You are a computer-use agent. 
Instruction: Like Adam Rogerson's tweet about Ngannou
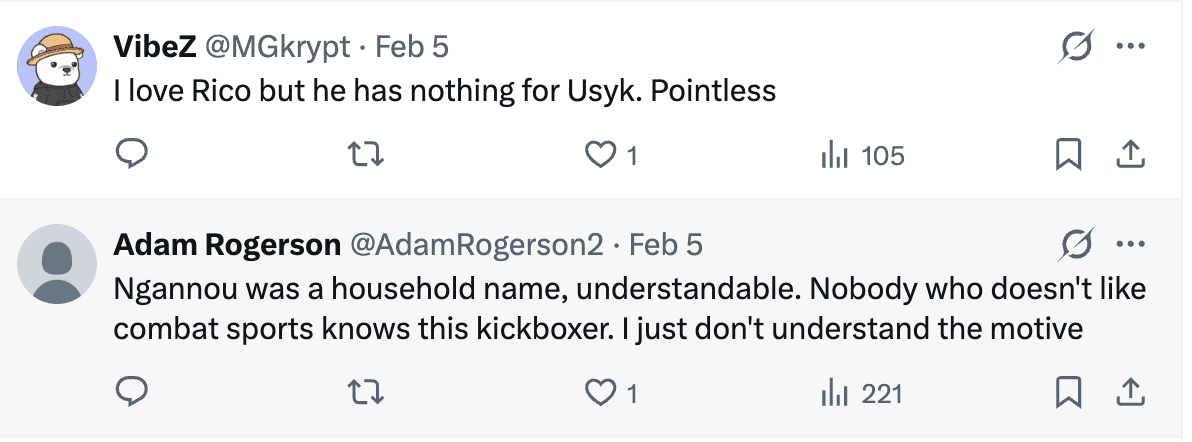[x=599, y=394]
